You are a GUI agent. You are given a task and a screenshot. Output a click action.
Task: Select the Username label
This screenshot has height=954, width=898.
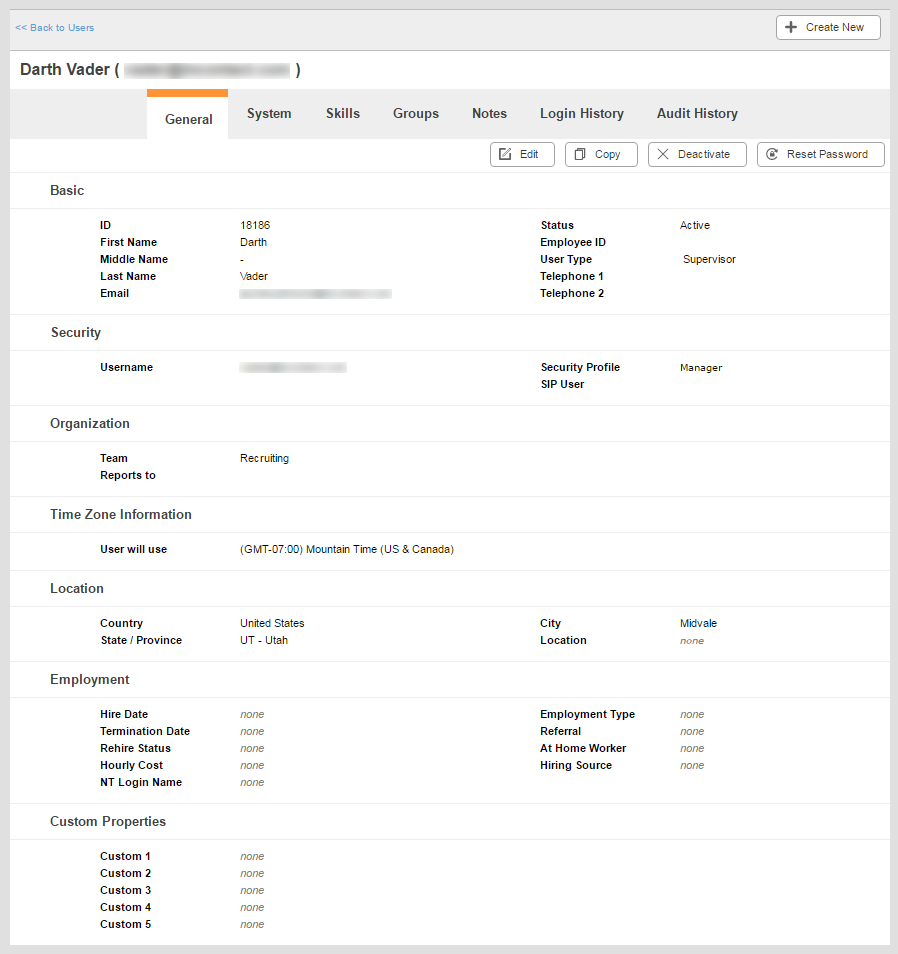[x=127, y=367]
